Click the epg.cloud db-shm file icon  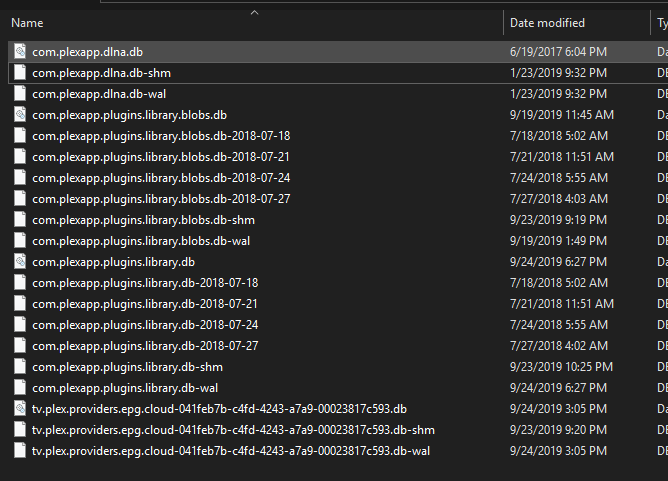click(20, 429)
